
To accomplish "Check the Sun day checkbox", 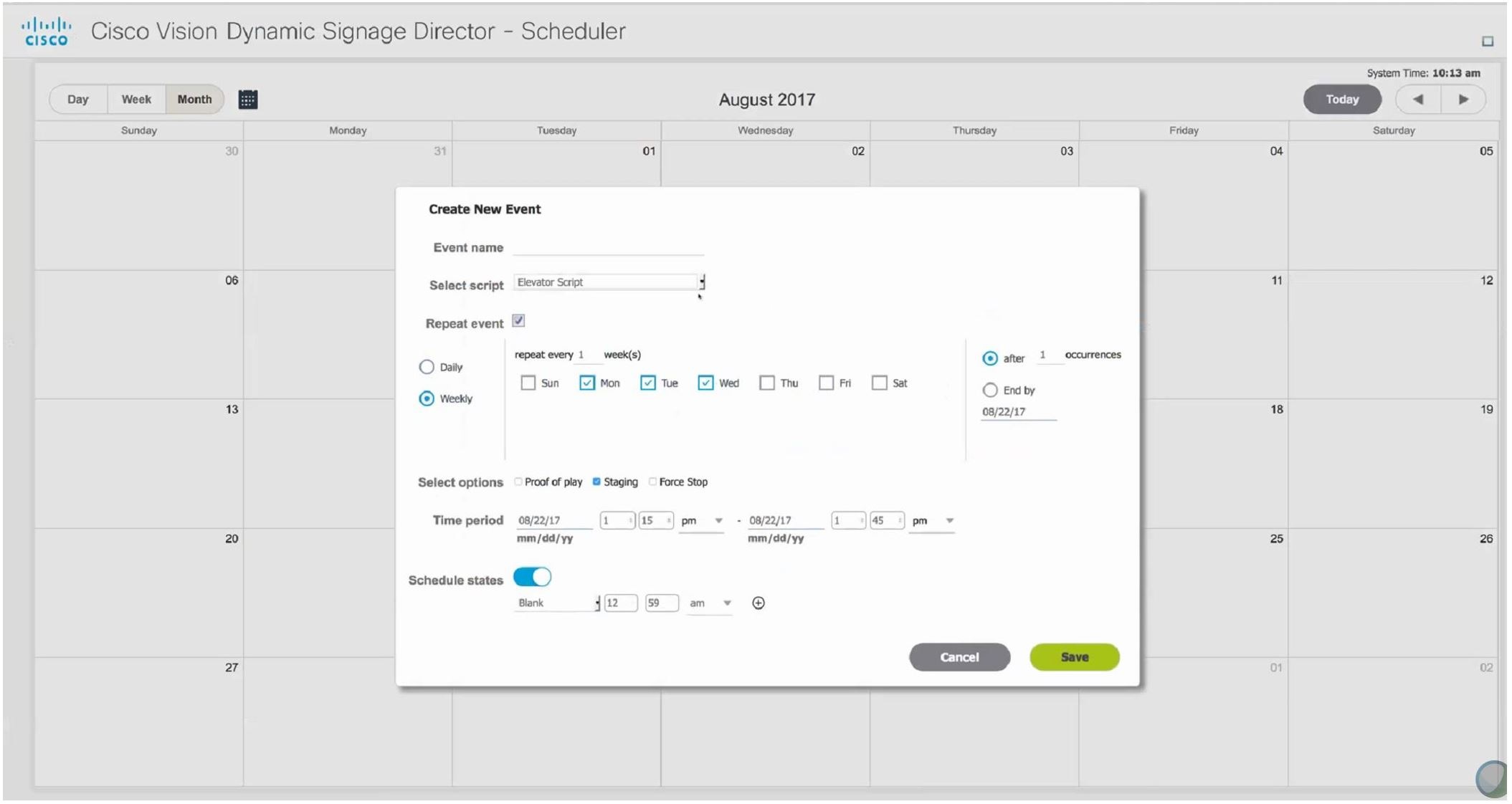I will 528,383.
